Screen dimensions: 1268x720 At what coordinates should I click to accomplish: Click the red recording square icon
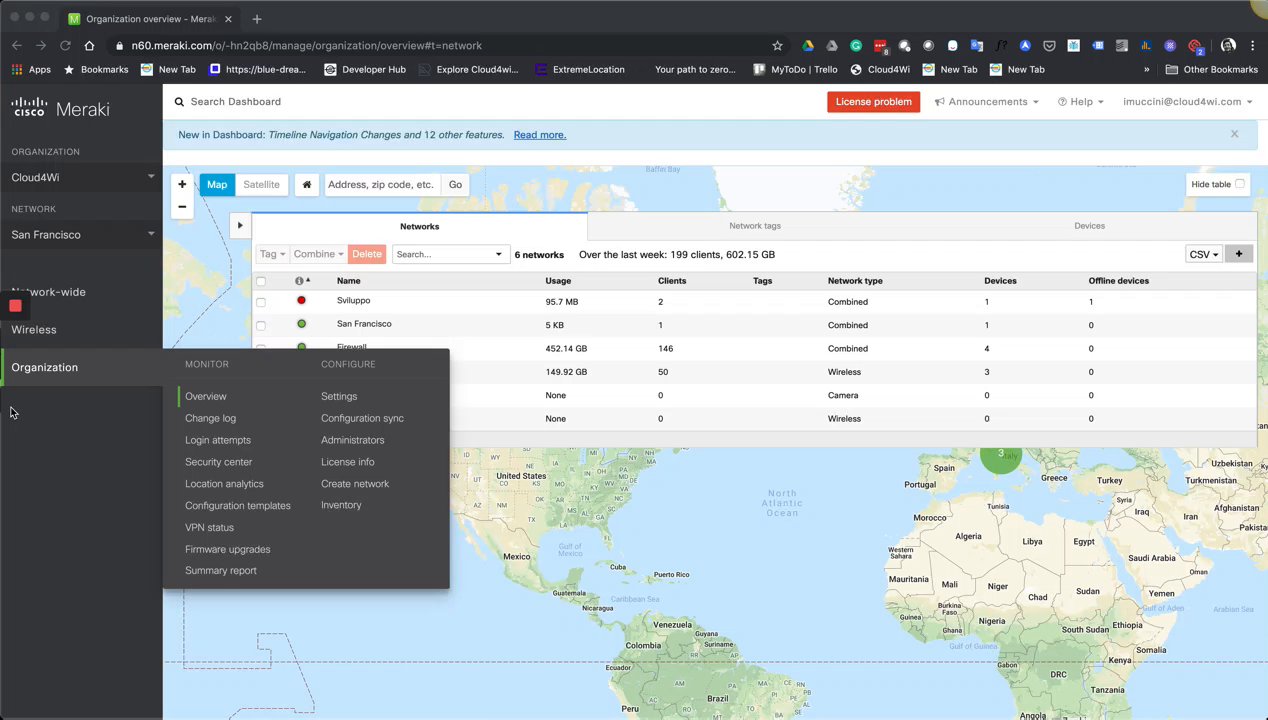[15, 306]
